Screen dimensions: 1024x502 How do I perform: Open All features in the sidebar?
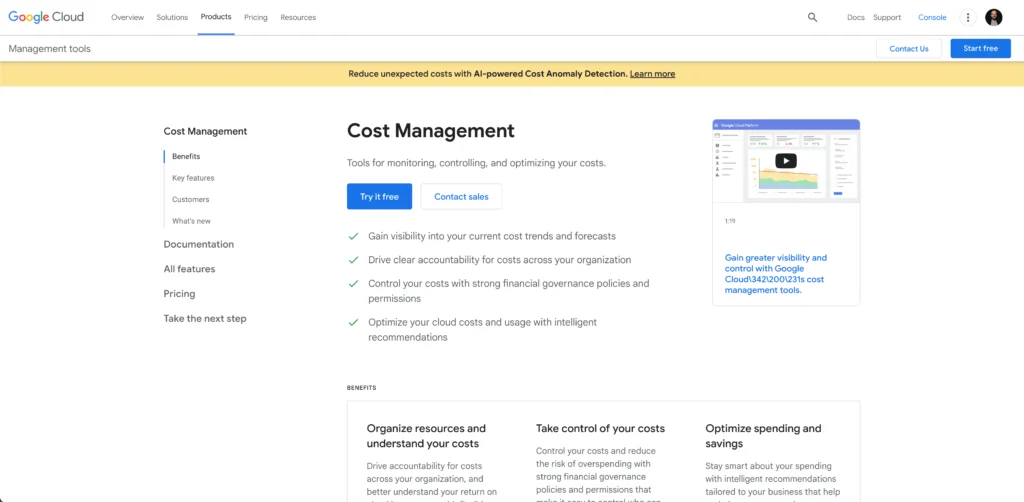189,269
